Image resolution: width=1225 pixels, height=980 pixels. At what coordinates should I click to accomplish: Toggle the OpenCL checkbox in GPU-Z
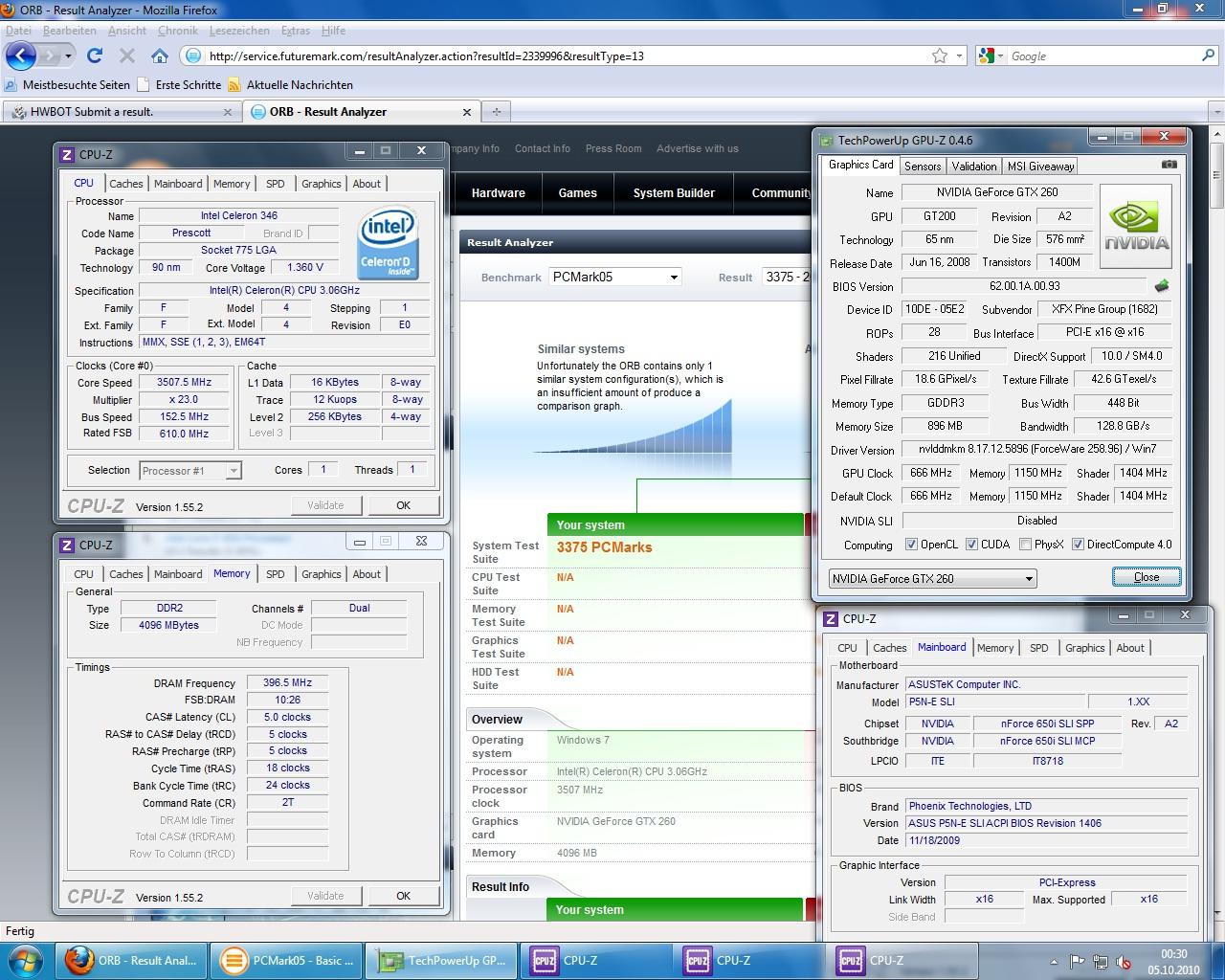pos(911,544)
